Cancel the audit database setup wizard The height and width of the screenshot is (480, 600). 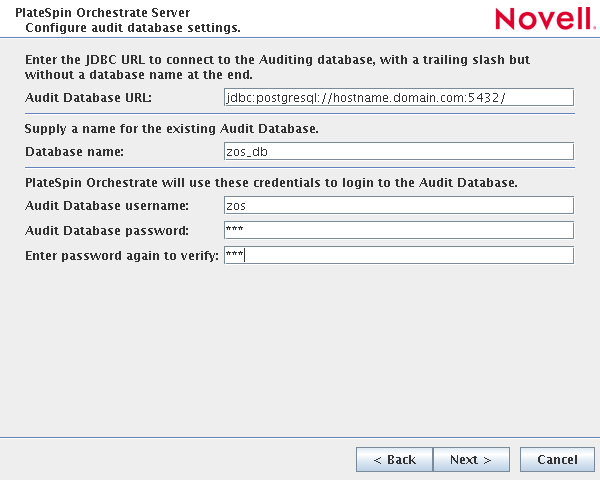(557, 459)
